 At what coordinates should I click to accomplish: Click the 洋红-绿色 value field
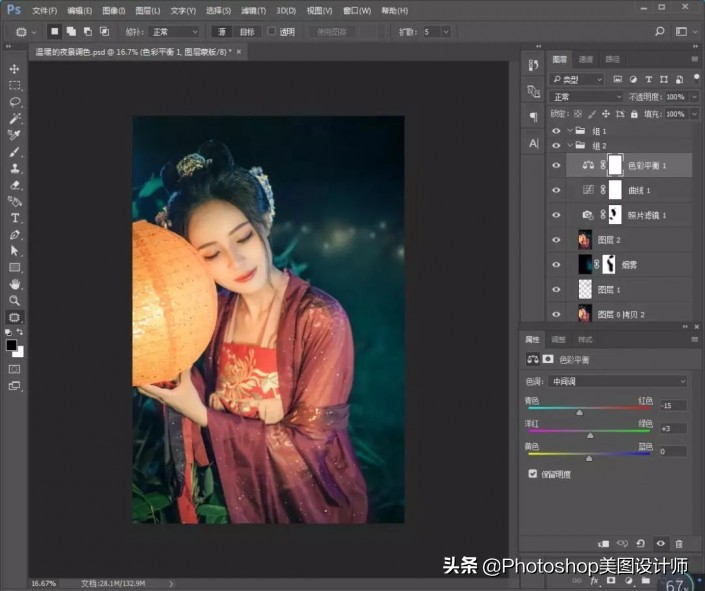pyautogui.click(x=673, y=429)
